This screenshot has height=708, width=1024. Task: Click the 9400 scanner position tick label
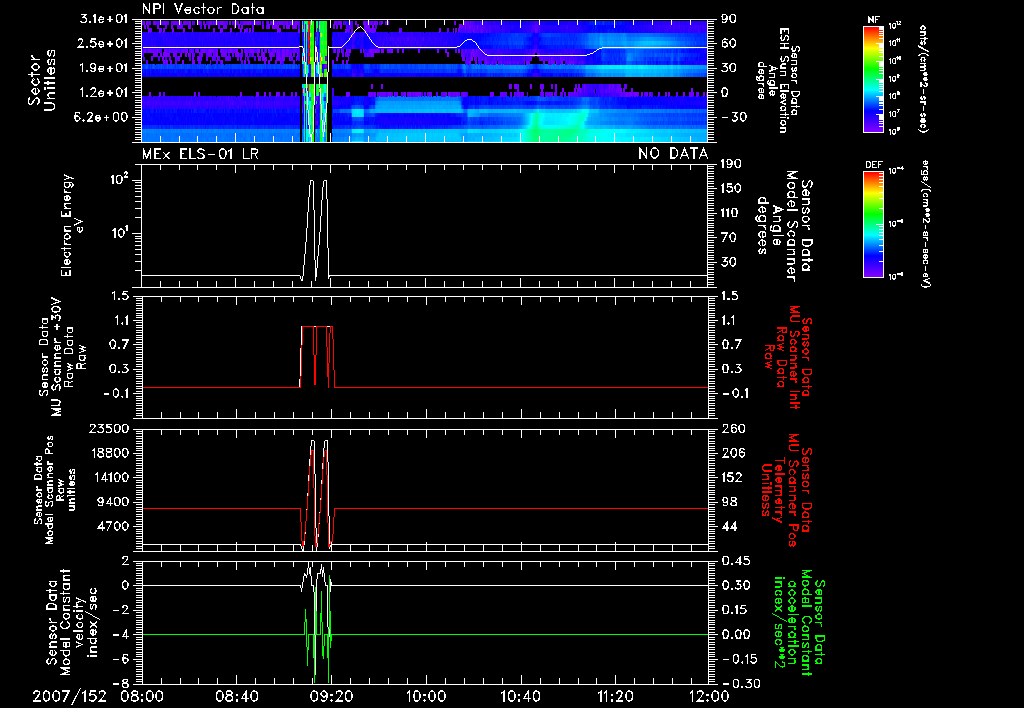(x=112, y=502)
